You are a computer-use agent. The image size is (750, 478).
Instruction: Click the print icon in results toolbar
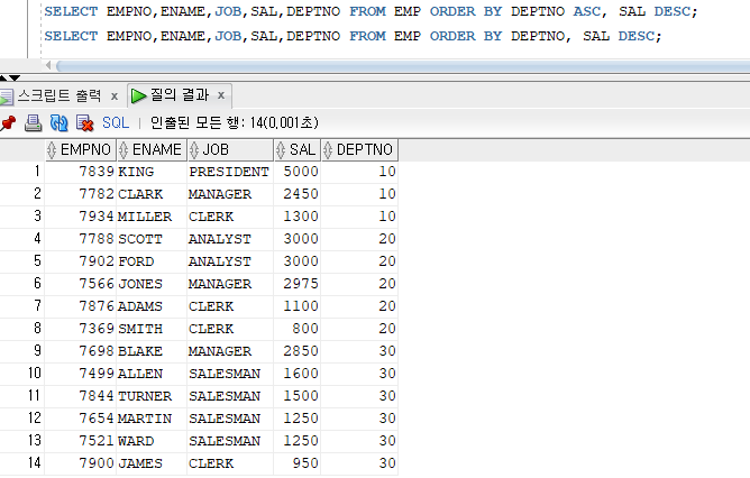click(33, 123)
